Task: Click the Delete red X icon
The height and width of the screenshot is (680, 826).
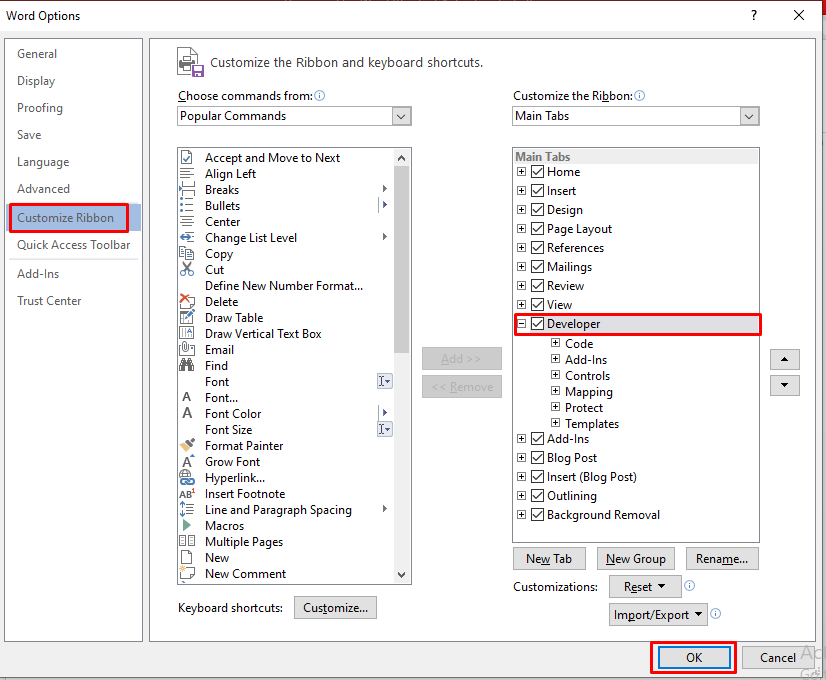Action: point(187,302)
